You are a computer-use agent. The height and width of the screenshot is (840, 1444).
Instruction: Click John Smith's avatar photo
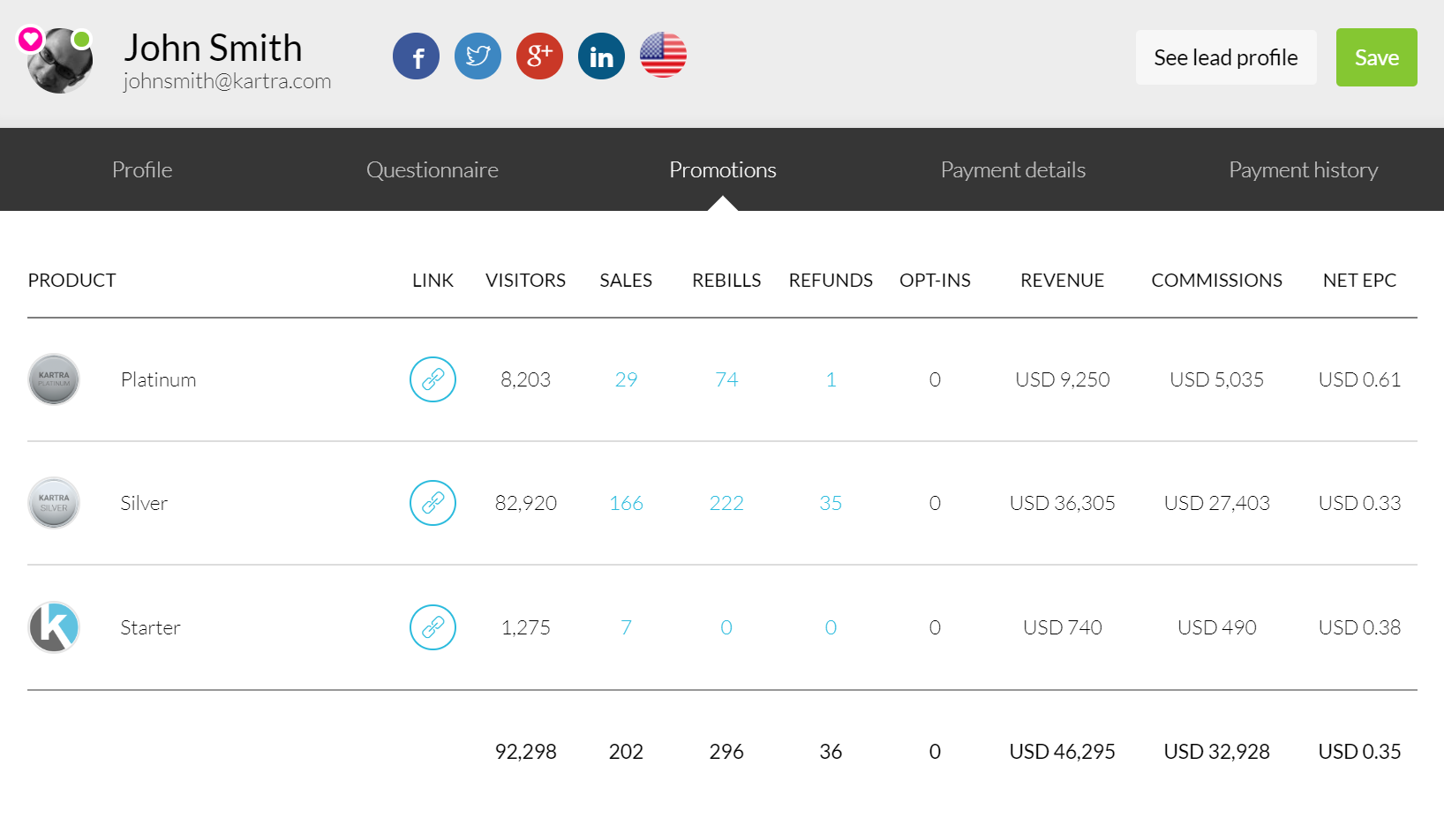60,64
